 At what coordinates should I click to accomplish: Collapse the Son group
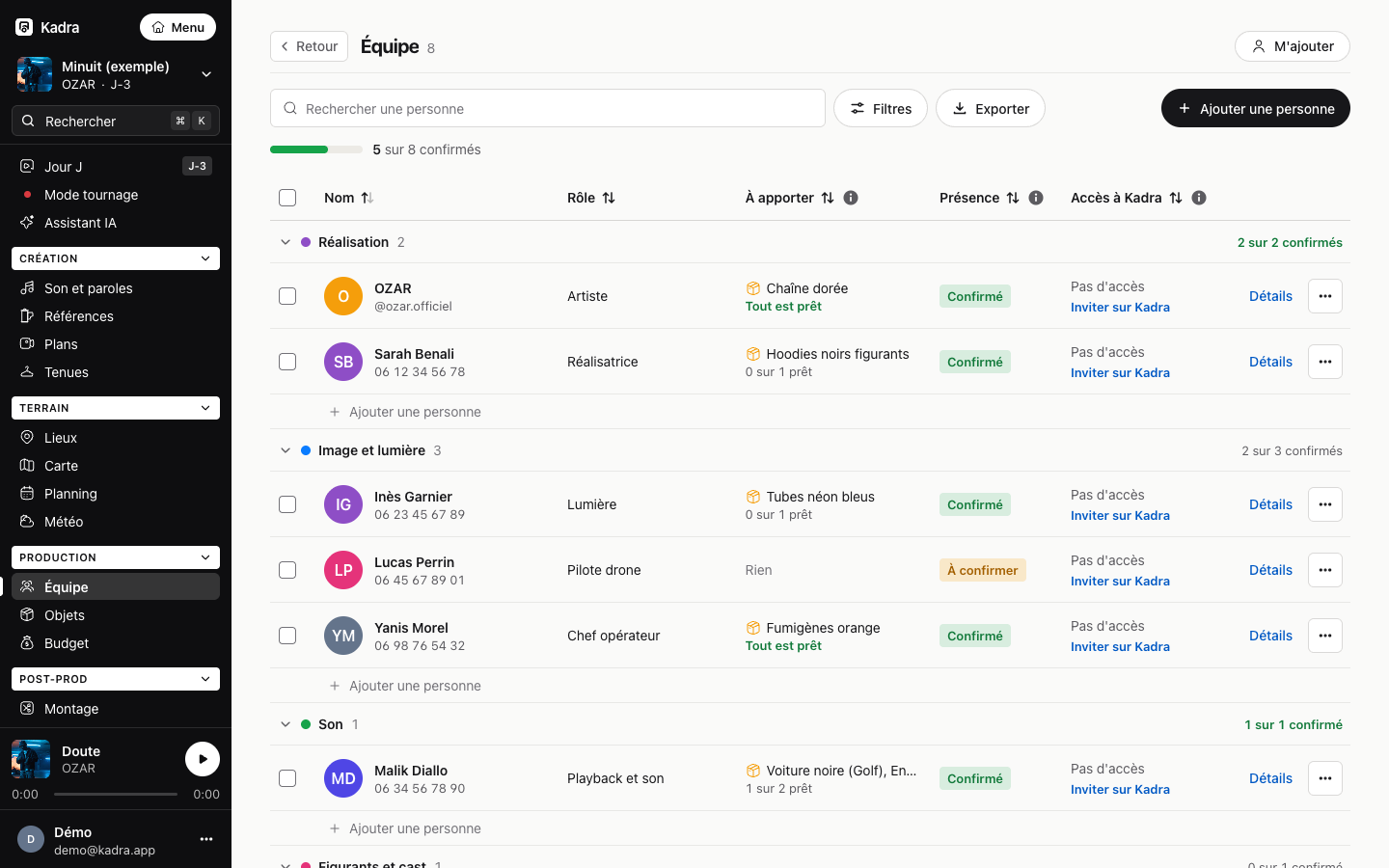pos(286,724)
